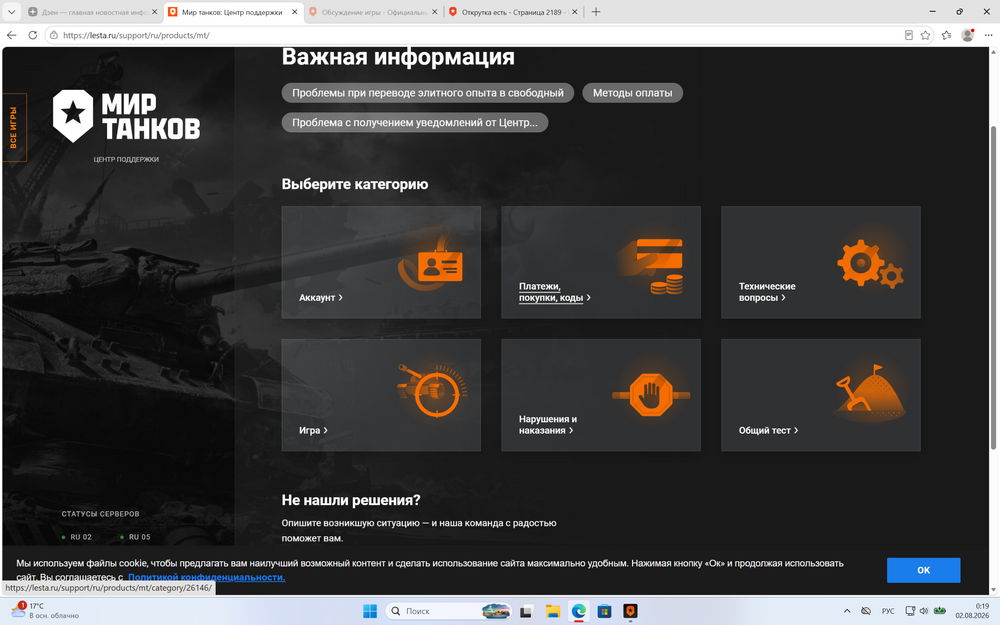The width and height of the screenshot is (1000, 625).
Task: Click the РУС language indicator
Action: (888, 611)
